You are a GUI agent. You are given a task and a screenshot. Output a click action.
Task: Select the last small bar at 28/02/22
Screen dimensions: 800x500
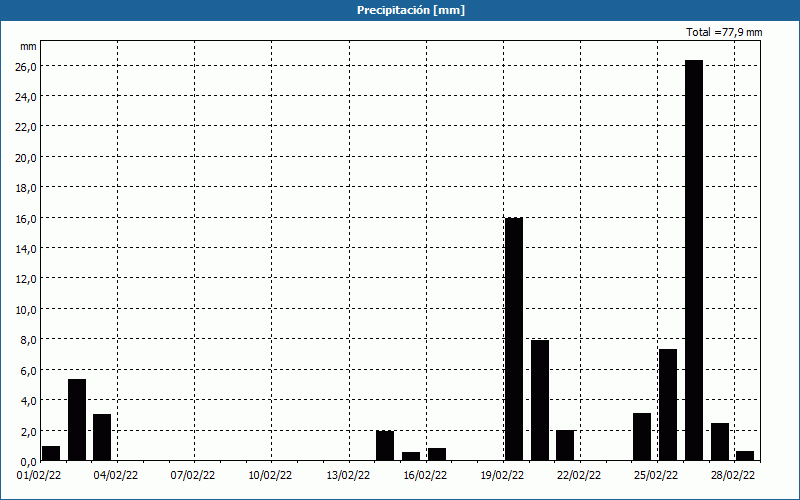[x=745, y=456]
